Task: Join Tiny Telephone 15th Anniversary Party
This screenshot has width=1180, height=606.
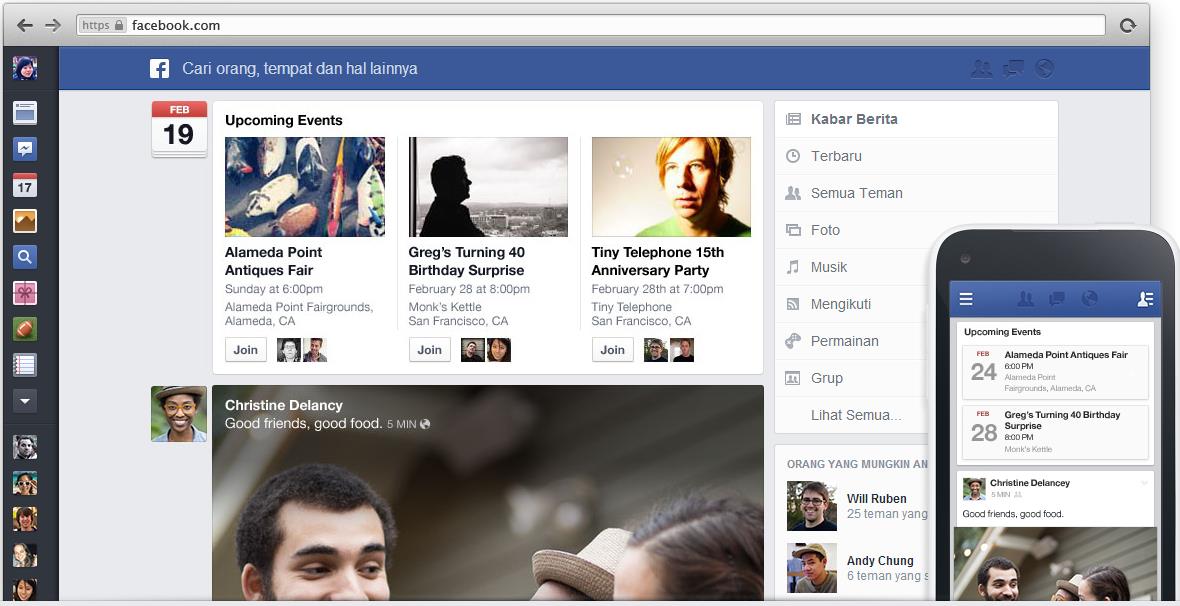Action: point(613,350)
